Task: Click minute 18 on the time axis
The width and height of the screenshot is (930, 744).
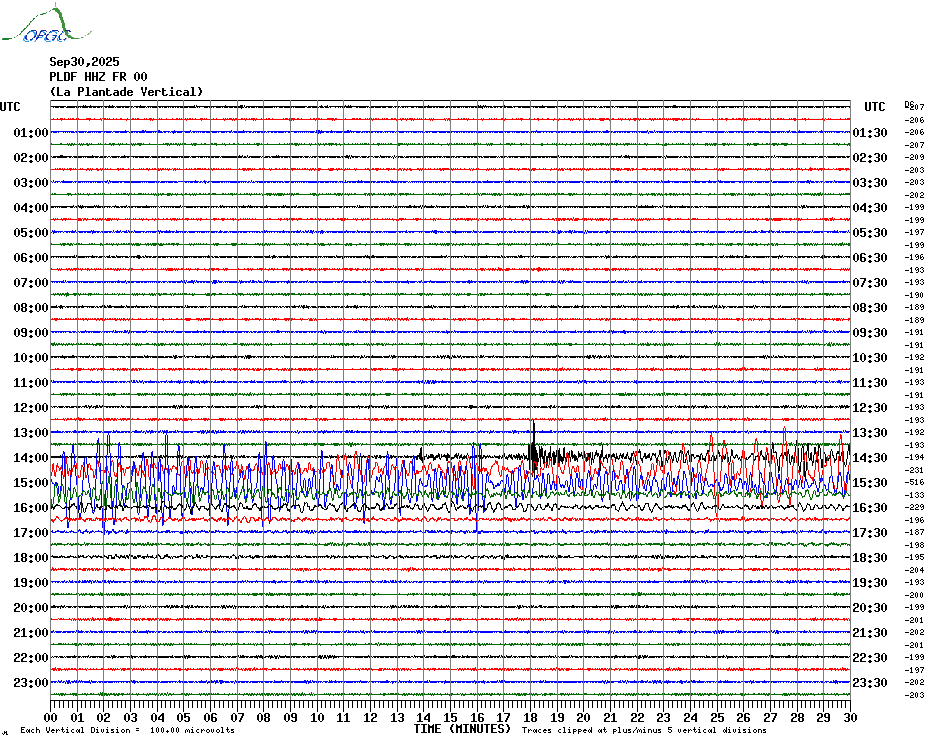Action: pyautogui.click(x=531, y=718)
